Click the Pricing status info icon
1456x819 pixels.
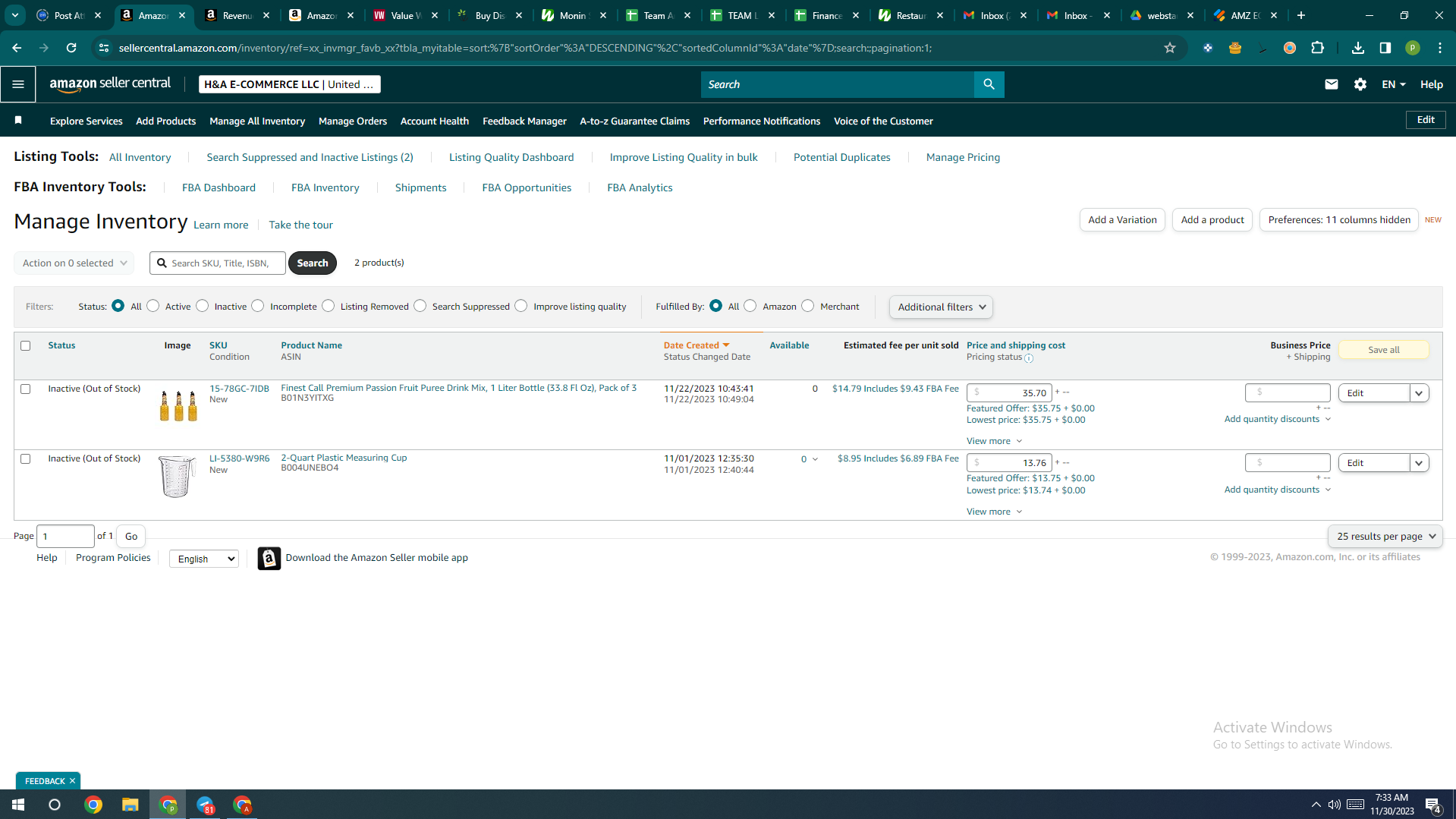click(x=1029, y=358)
